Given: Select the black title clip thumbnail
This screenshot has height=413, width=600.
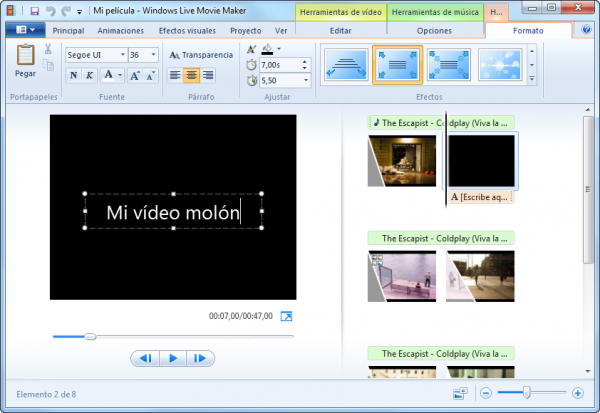Looking at the screenshot, I should pos(481,161).
